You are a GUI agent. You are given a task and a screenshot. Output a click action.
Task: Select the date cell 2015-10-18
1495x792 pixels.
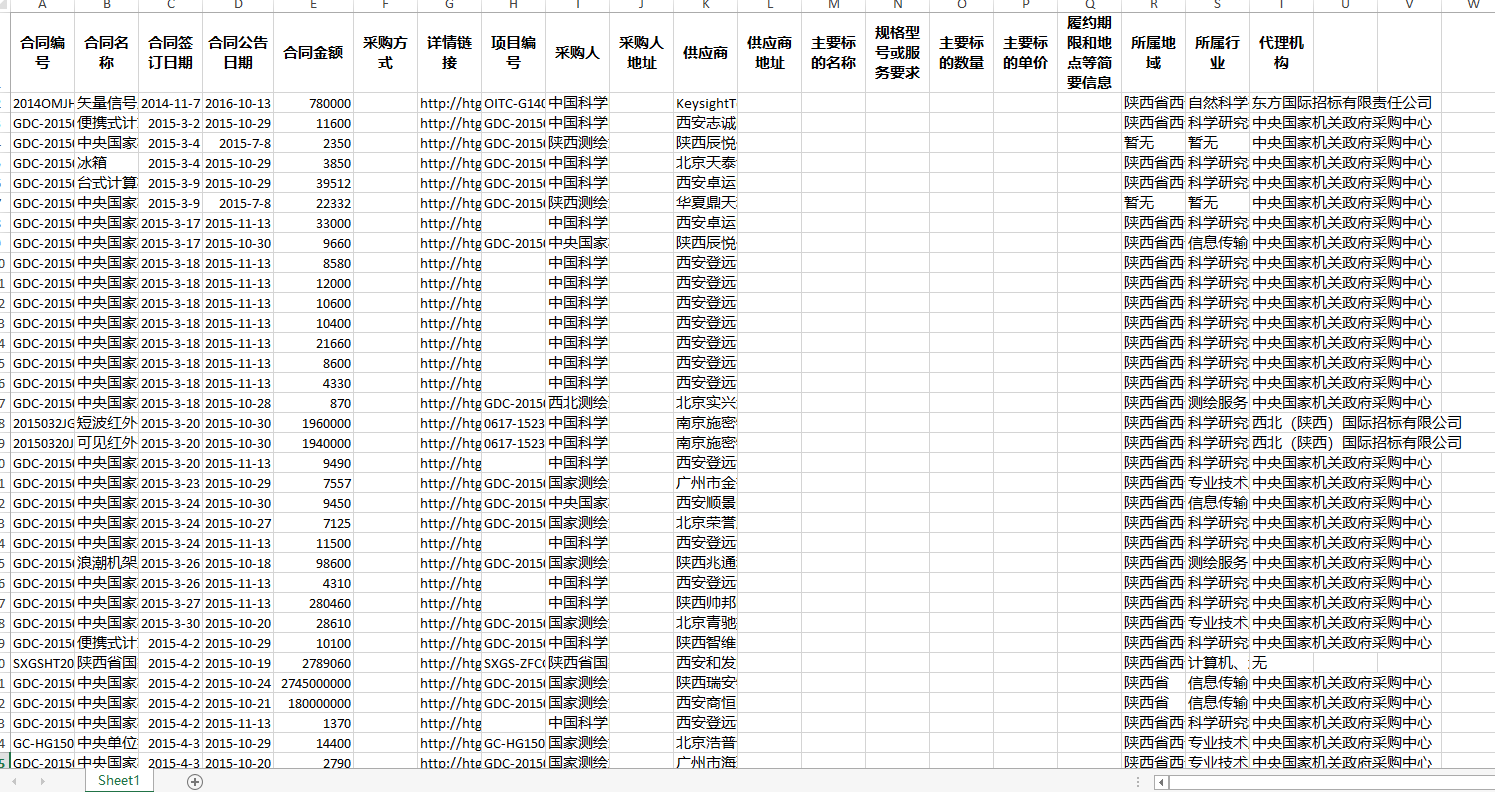(238, 563)
